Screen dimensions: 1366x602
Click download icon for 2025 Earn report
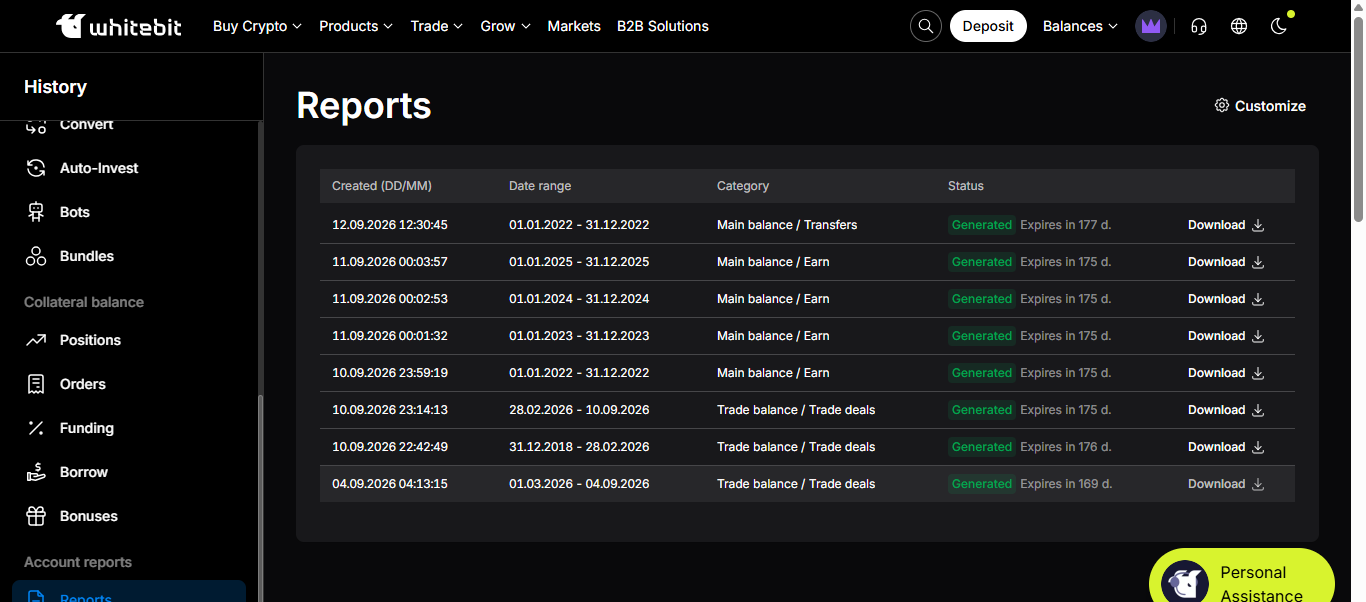pos(1258,262)
